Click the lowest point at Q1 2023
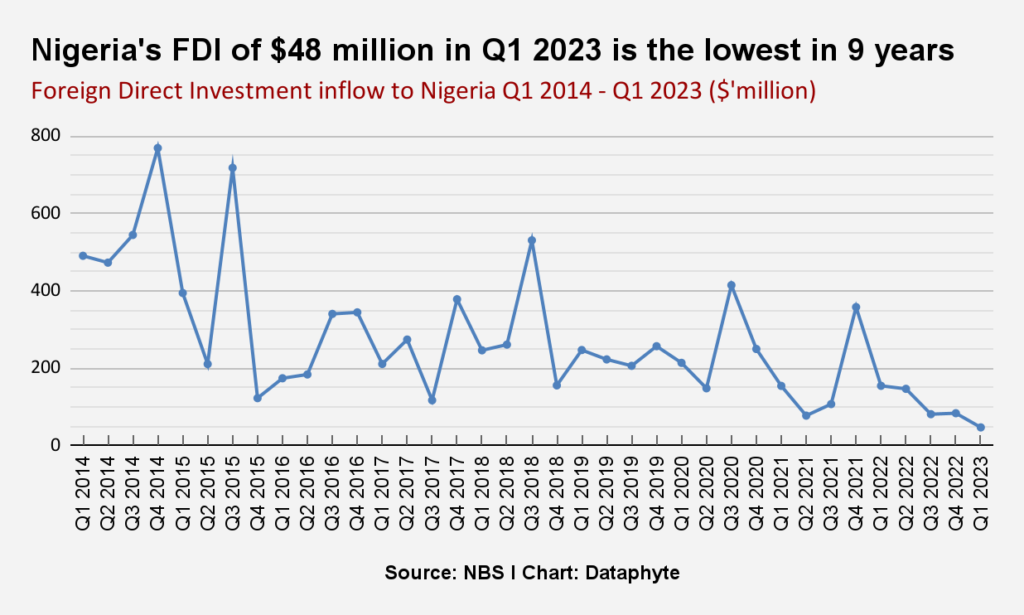This screenshot has width=1024, height=615. (982, 427)
